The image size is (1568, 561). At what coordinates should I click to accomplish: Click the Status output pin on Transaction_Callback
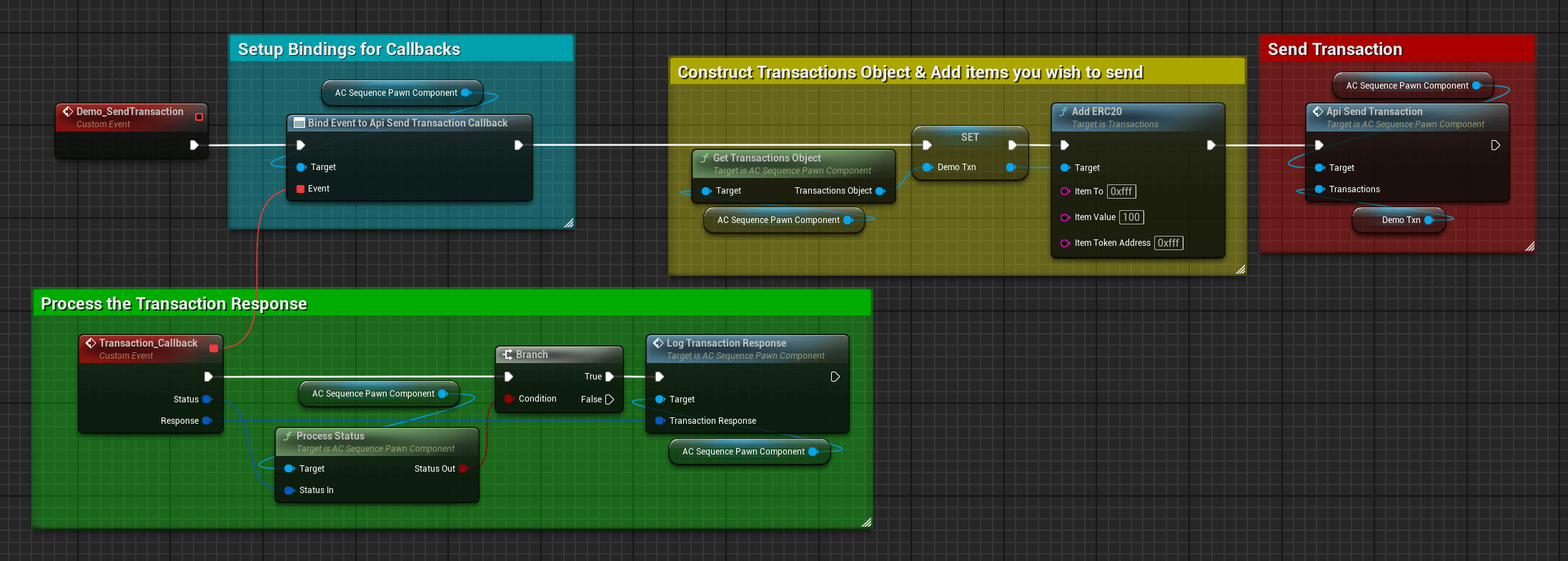click(207, 399)
